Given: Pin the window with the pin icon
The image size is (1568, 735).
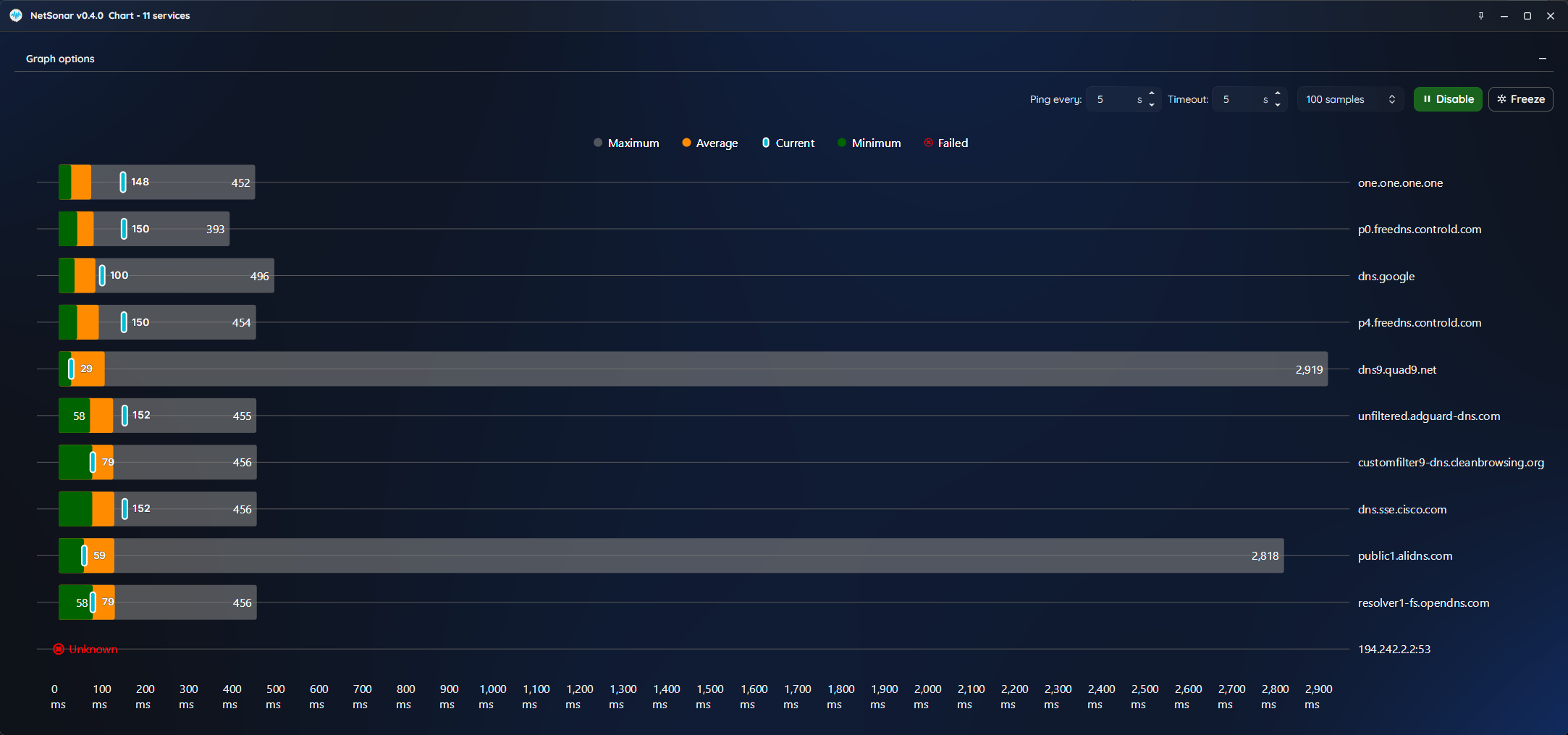Looking at the screenshot, I should [1481, 15].
